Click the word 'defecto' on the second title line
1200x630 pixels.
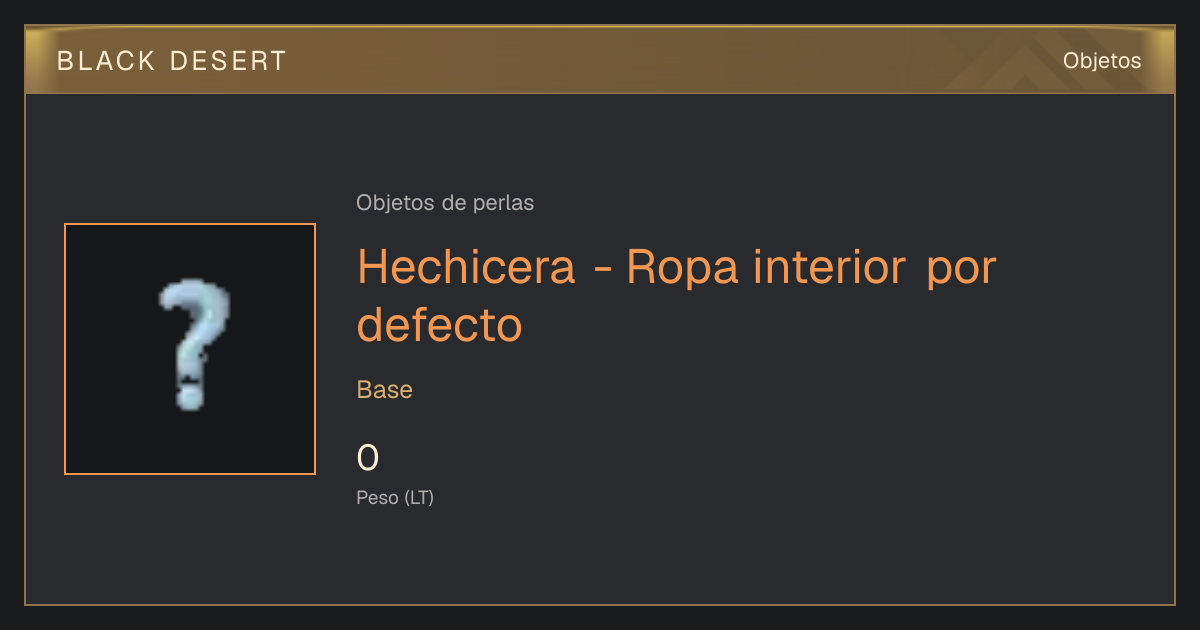pyautogui.click(x=440, y=325)
